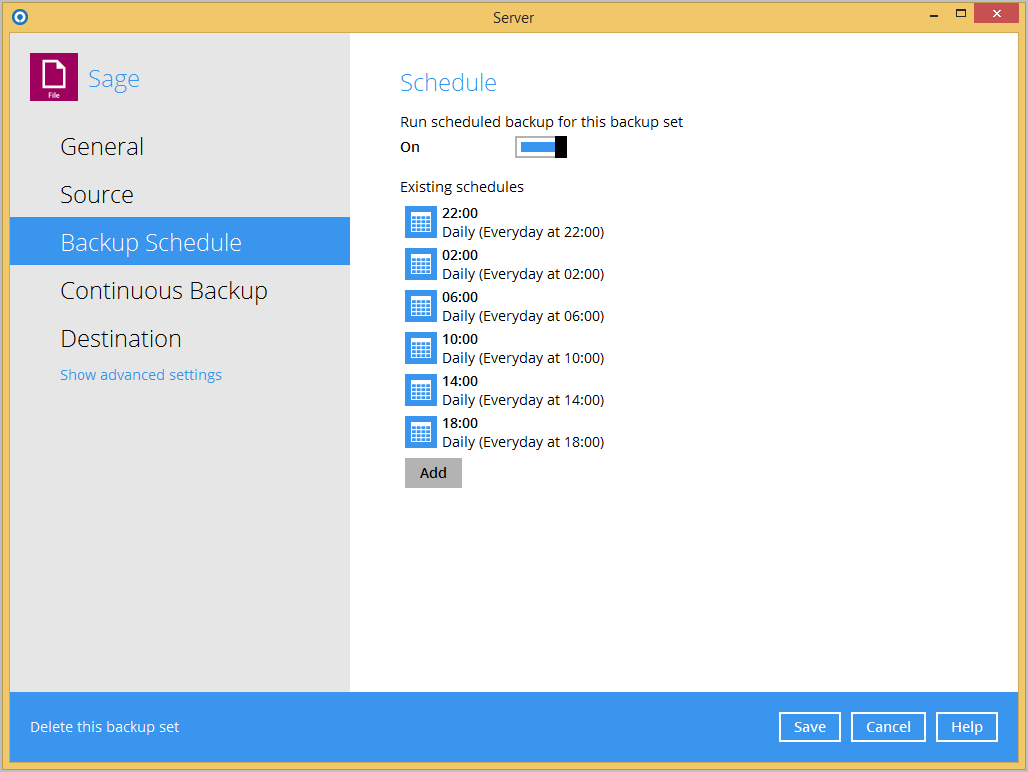Go to Continuous Backup settings
This screenshot has width=1028, height=772.
(164, 291)
